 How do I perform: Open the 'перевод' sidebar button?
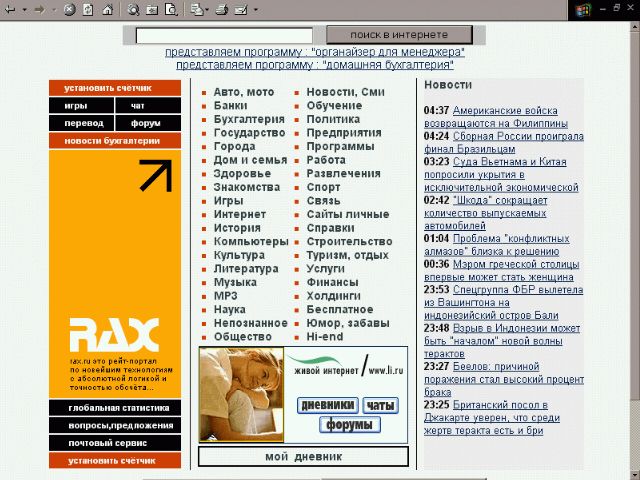tap(81, 123)
